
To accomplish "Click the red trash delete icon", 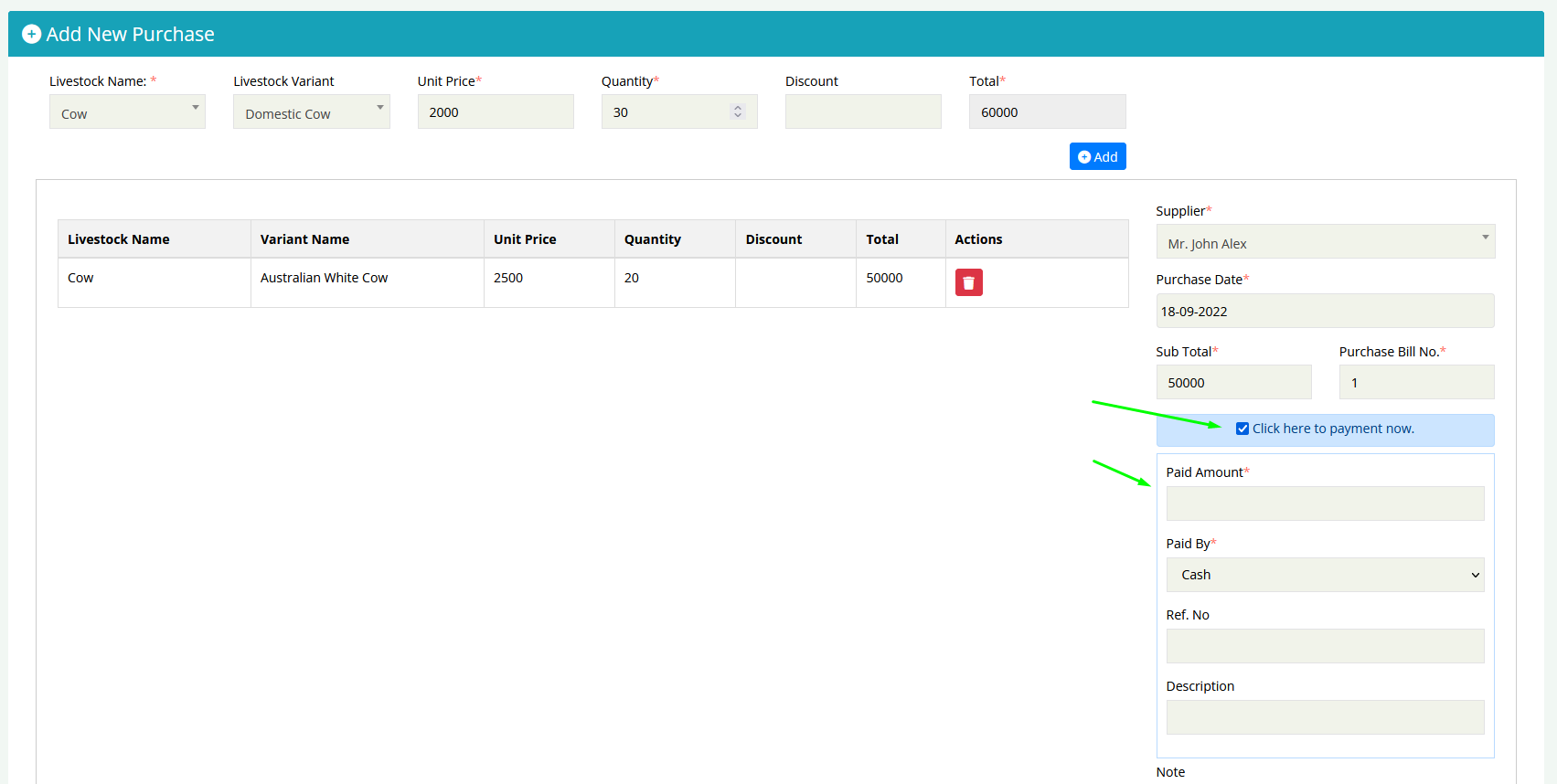I will 968,282.
